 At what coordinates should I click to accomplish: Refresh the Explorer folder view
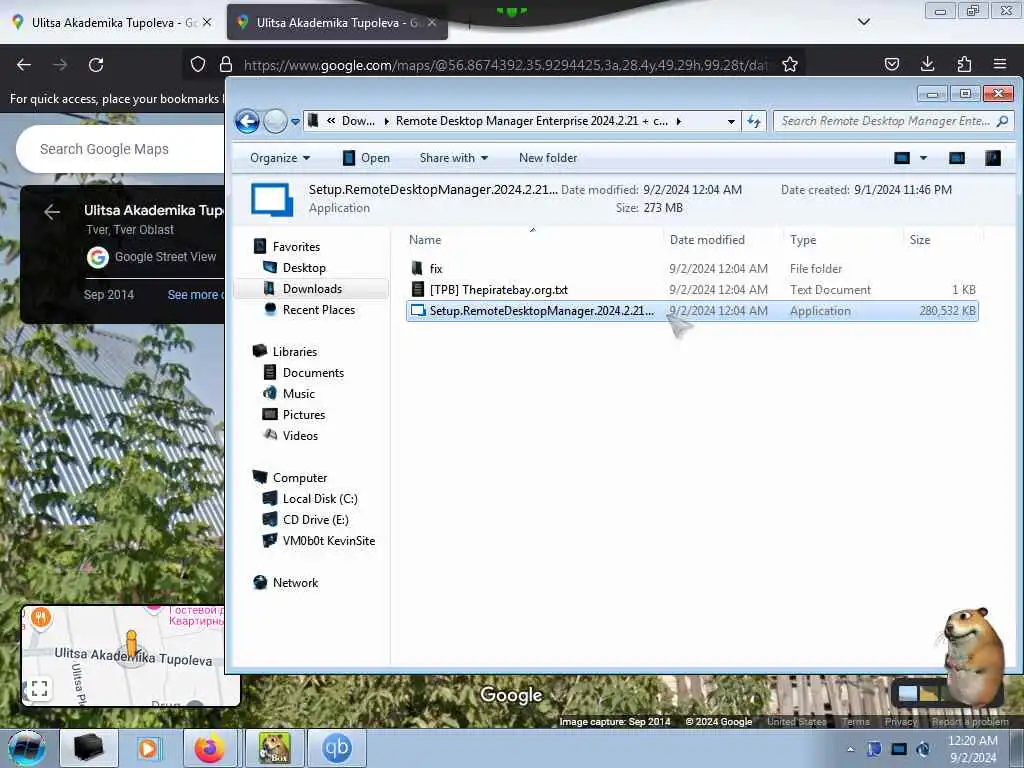coord(754,121)
